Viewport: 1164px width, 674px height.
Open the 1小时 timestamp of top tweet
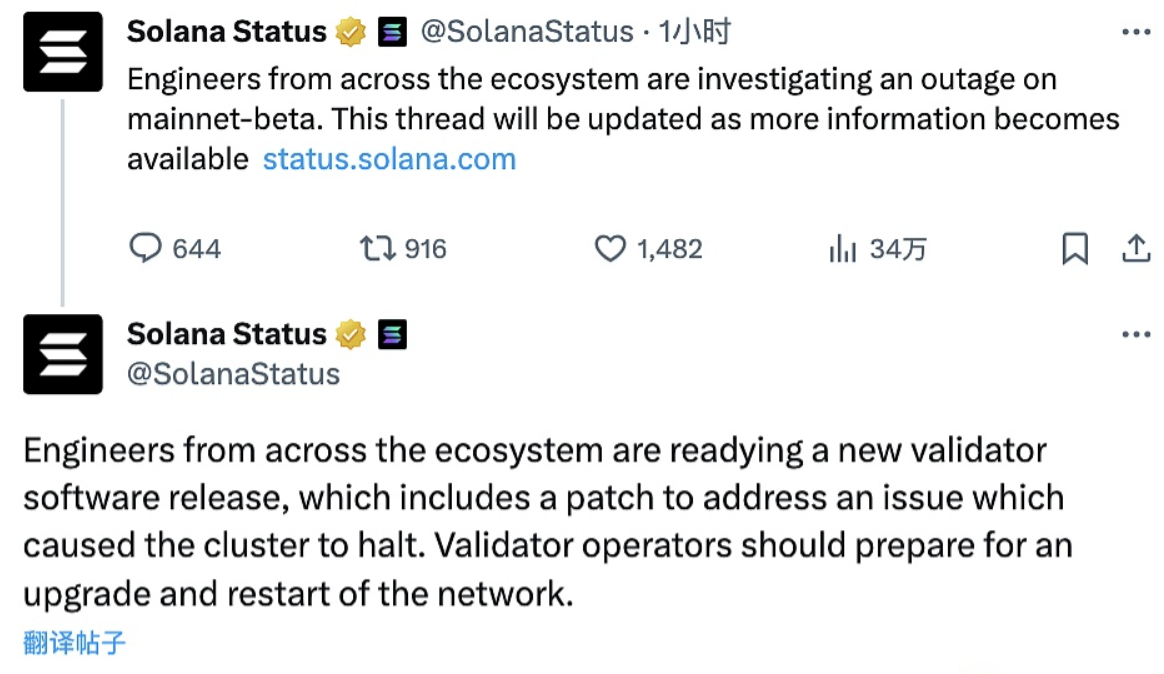[x=695, y=32]
